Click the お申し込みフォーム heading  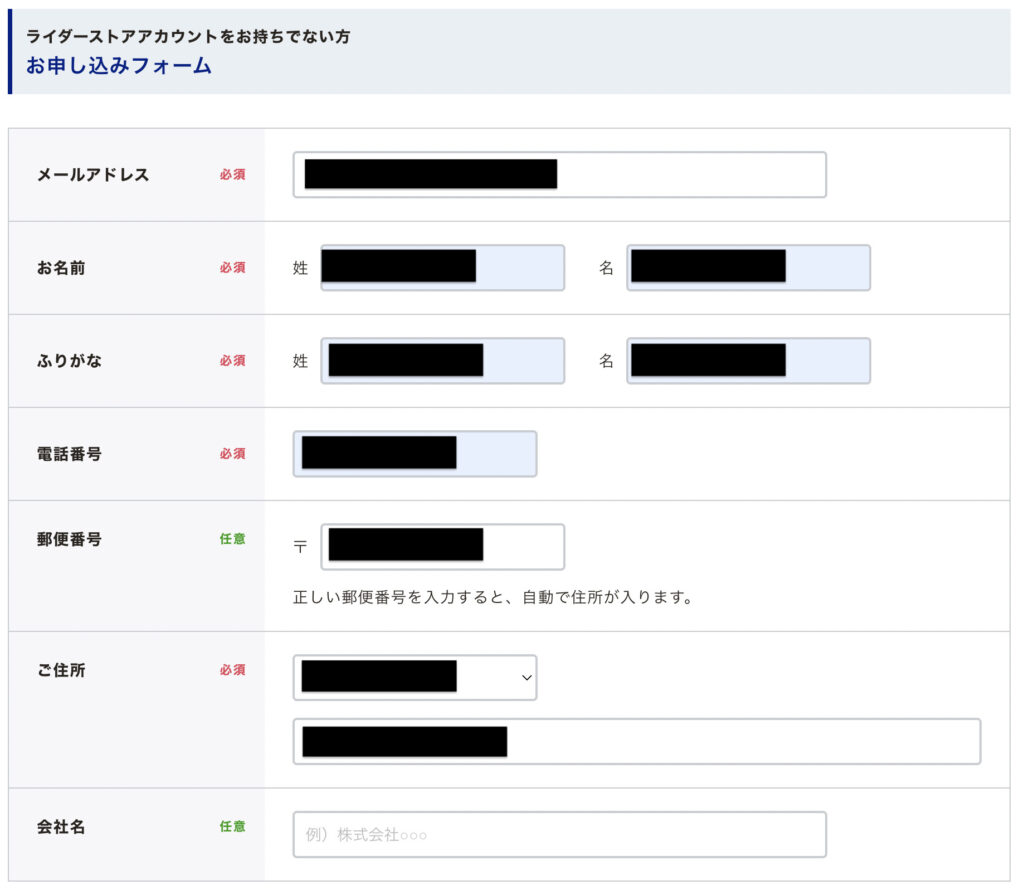[119, 67]
